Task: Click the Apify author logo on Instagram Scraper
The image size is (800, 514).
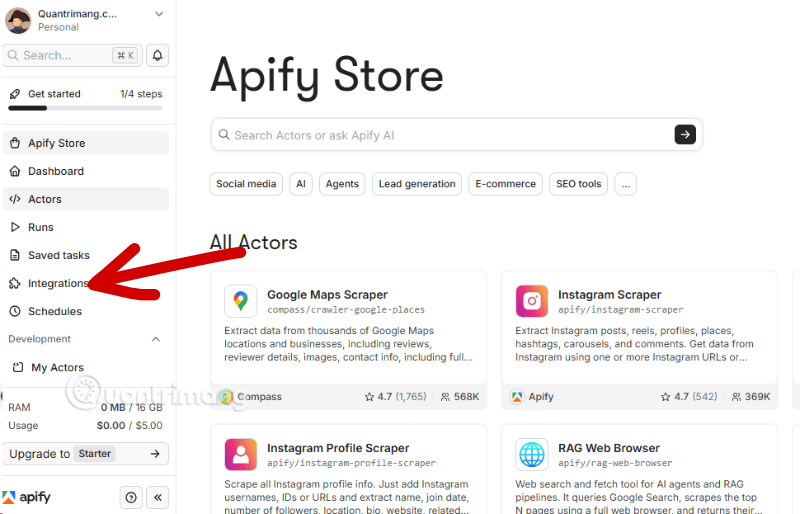Action: 517,397
